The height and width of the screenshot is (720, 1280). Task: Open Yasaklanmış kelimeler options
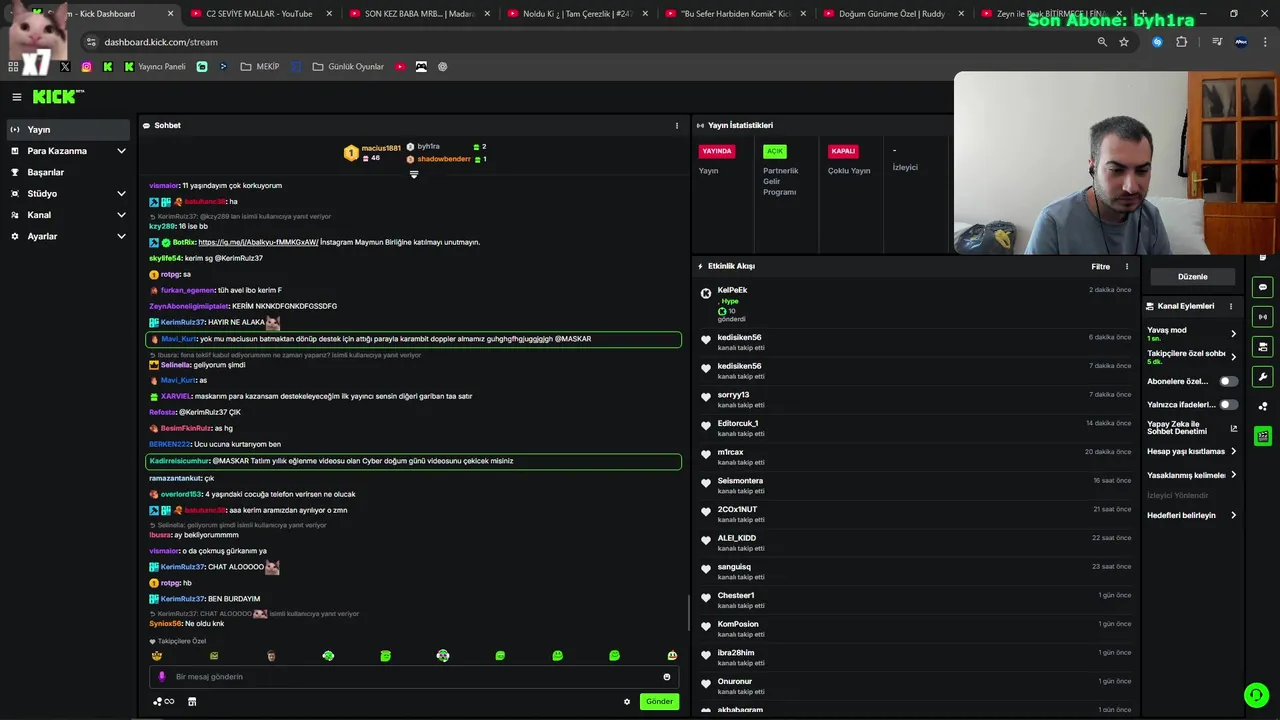(1192, 475)
